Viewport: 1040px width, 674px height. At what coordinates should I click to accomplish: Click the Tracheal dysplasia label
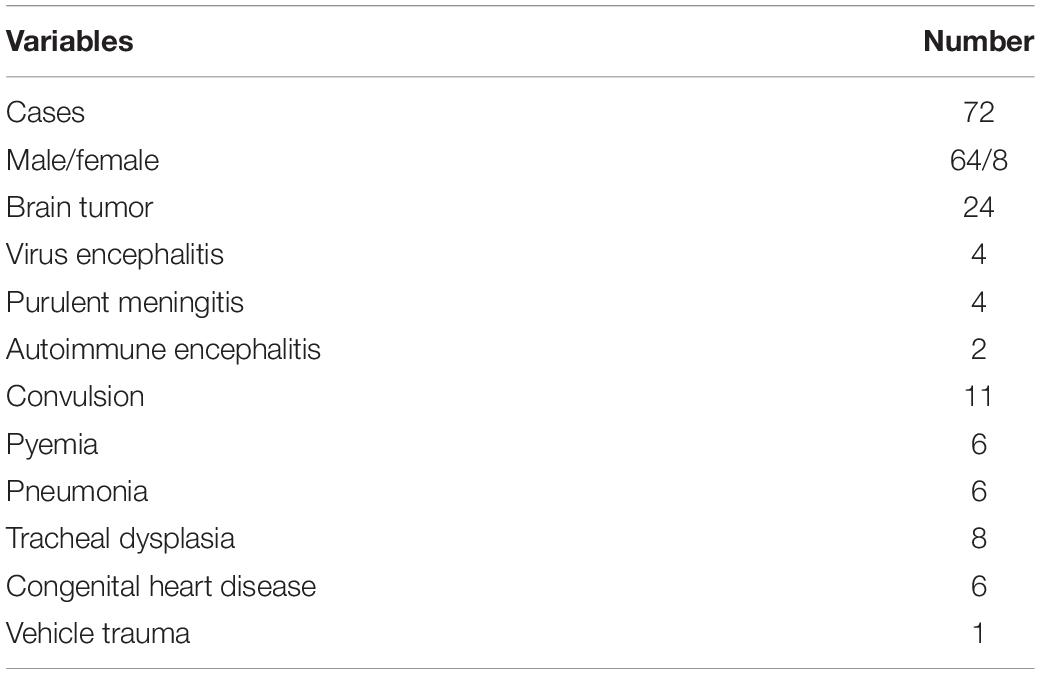click(x=120, y=539)
